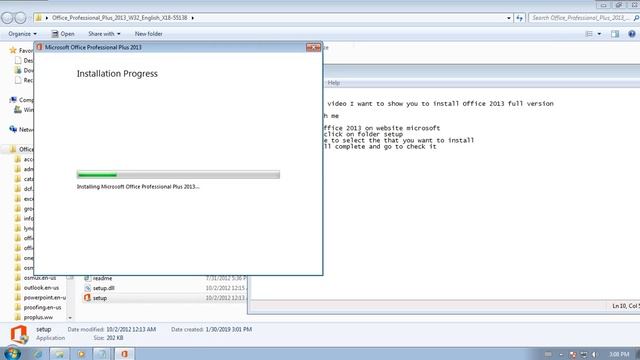Open the osmux.en-us folder
This screenshot has height=360, width=640.
36,278
